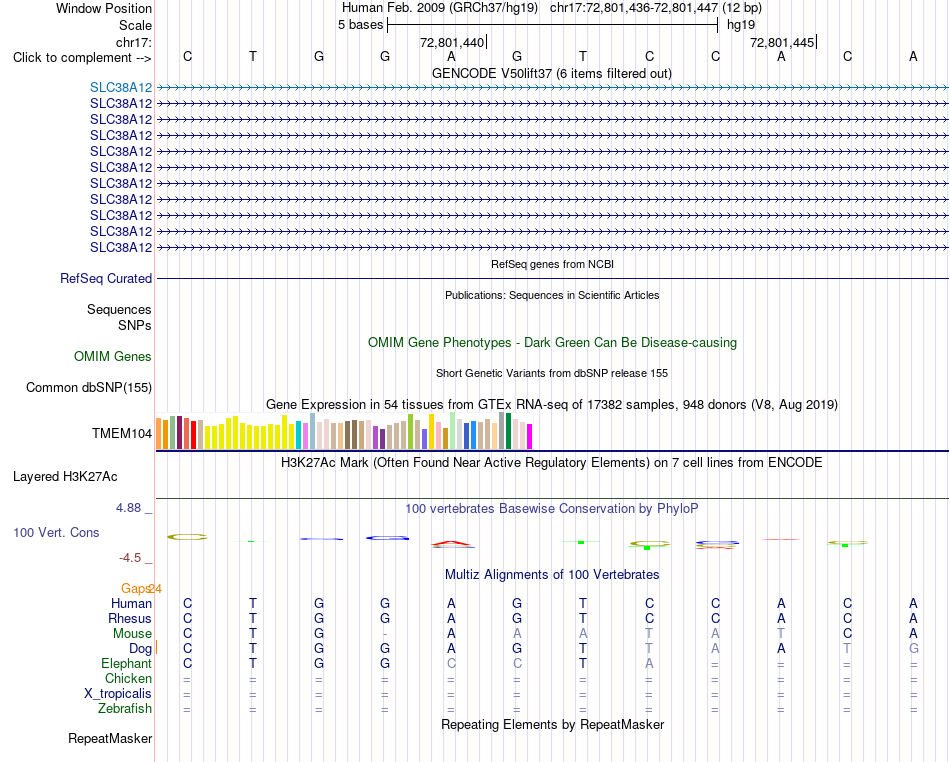950x762 pixels.
Task: Click the Scale label
Action: coord(135,25)
